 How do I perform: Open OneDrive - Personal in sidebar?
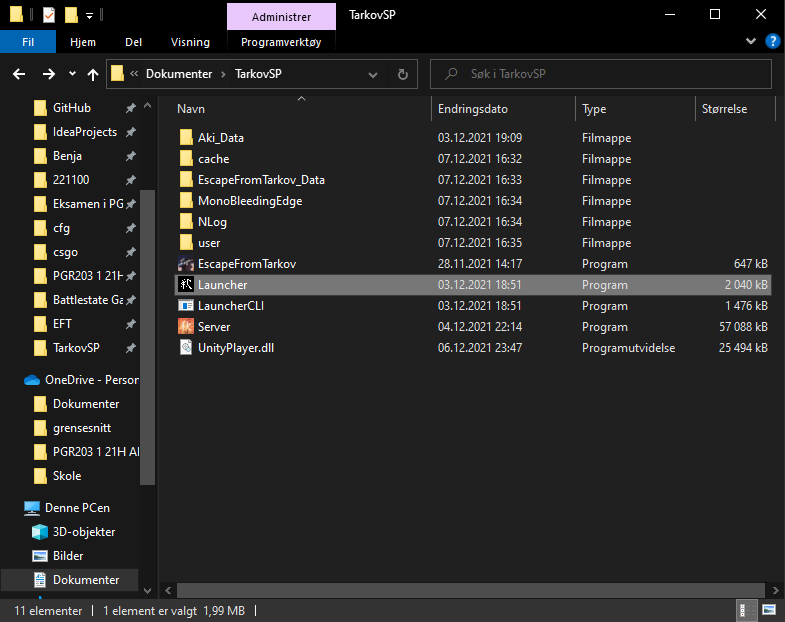[82, 380]
